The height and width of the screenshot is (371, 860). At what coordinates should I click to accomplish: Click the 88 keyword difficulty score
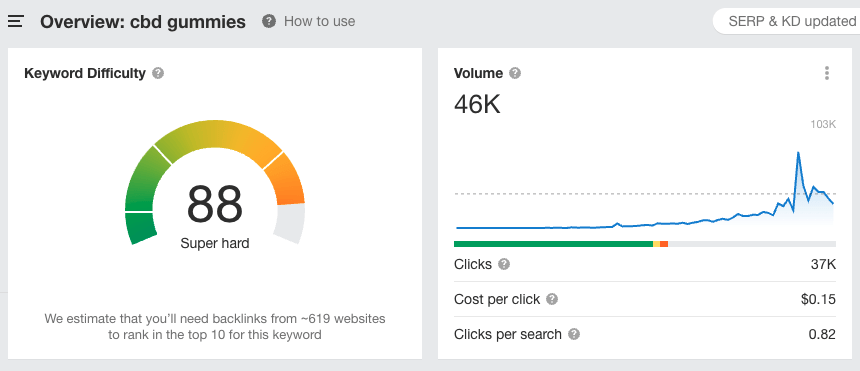[214, 204]
